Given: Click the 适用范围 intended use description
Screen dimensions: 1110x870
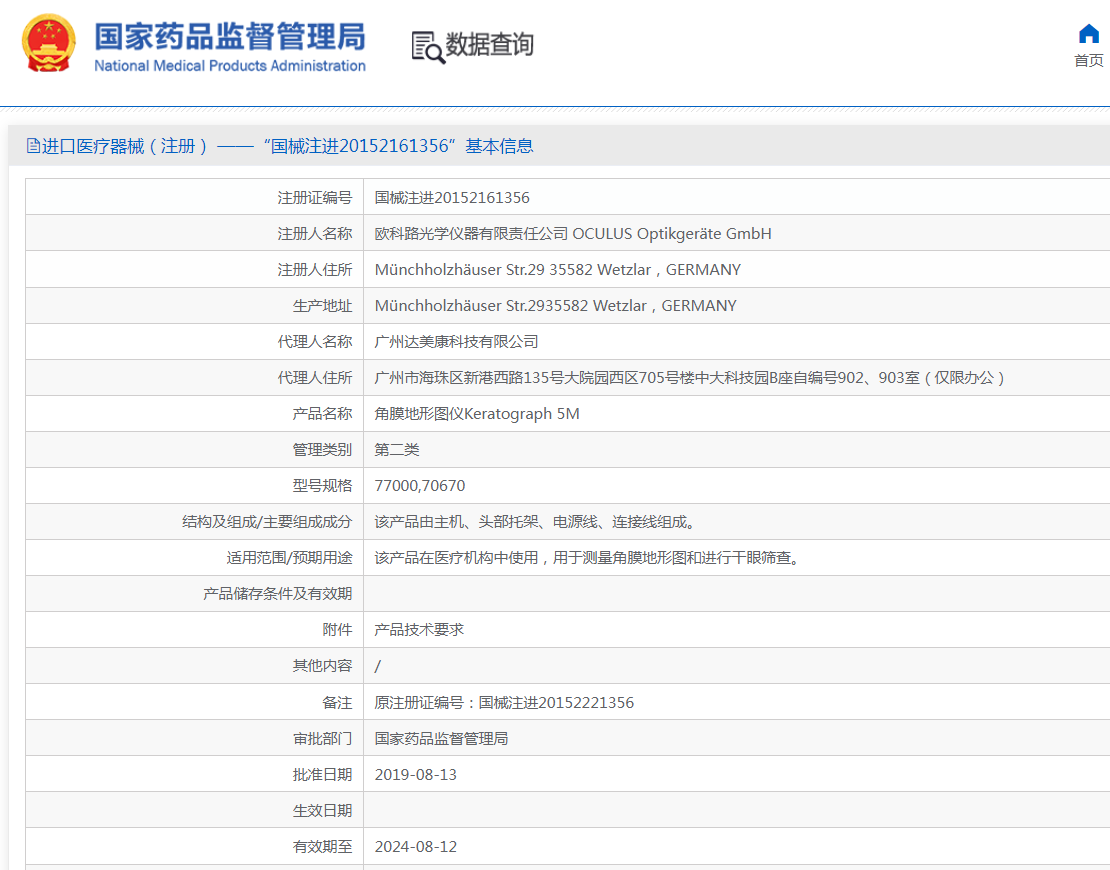Looking at the screenshot, I should (x=590, y=559).
